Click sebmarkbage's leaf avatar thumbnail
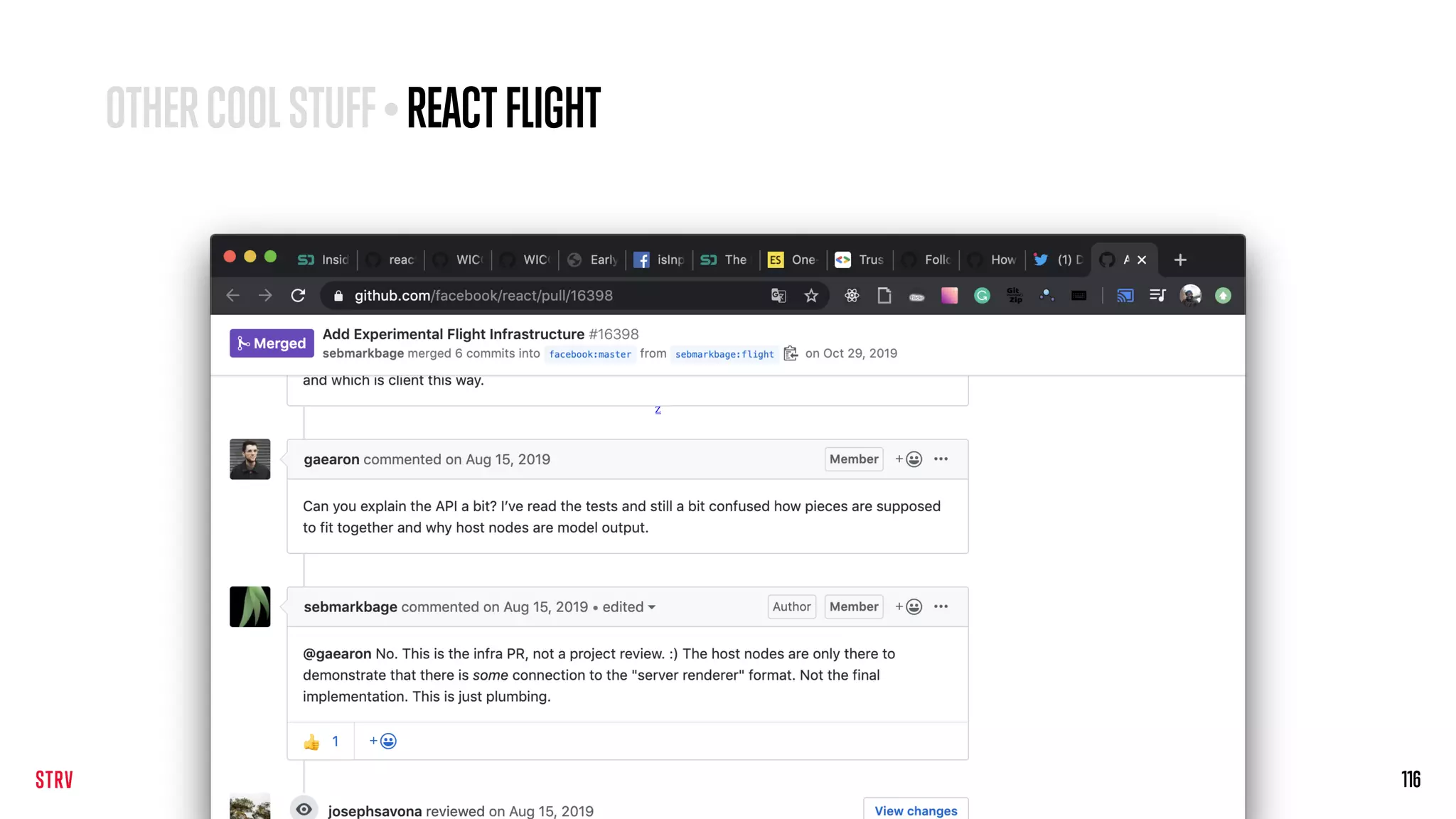This screenshot has width=1456, height=819. 250,606
